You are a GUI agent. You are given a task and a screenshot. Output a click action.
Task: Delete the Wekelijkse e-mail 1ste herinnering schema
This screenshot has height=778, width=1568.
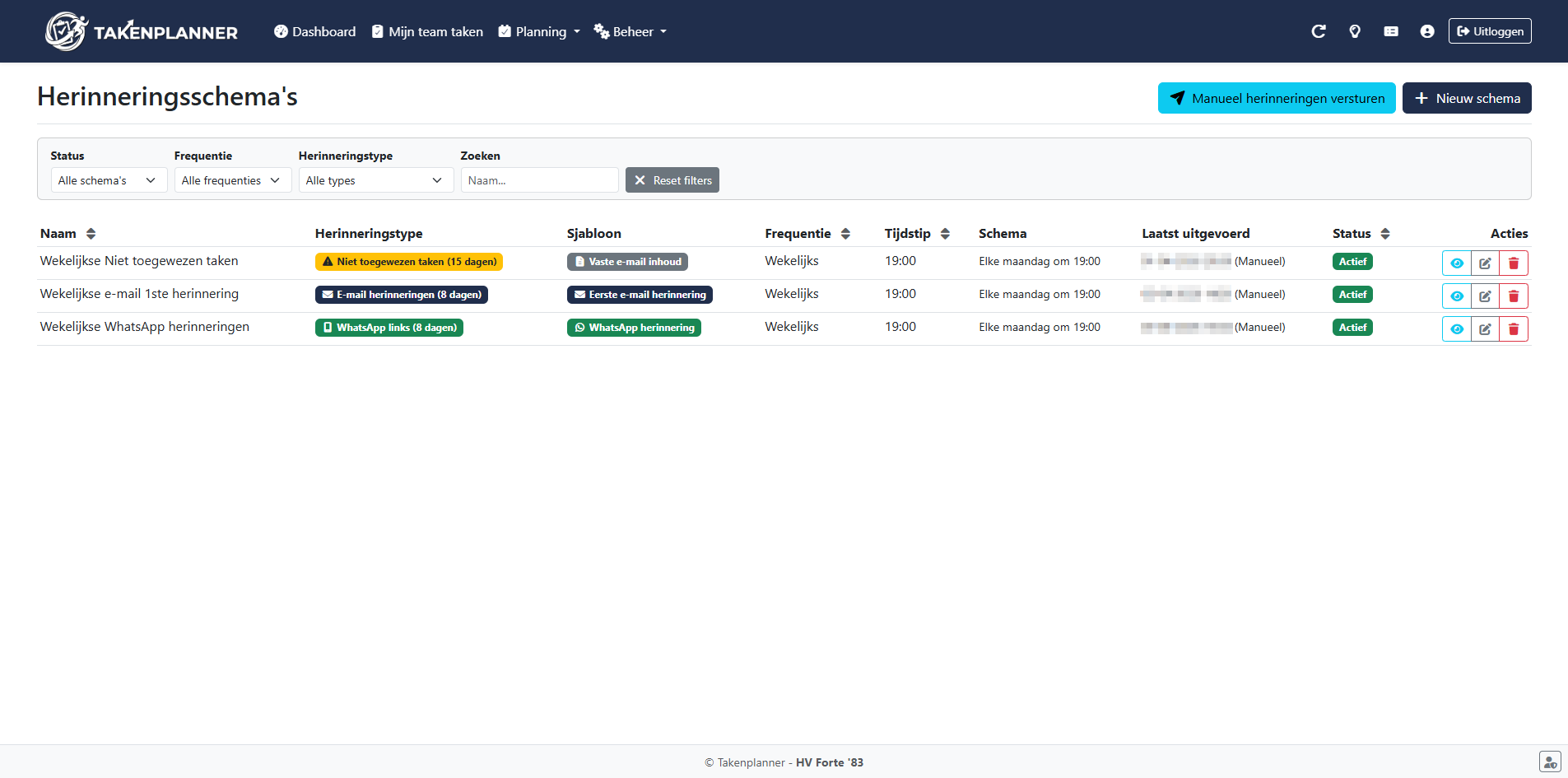point(1513,296)
